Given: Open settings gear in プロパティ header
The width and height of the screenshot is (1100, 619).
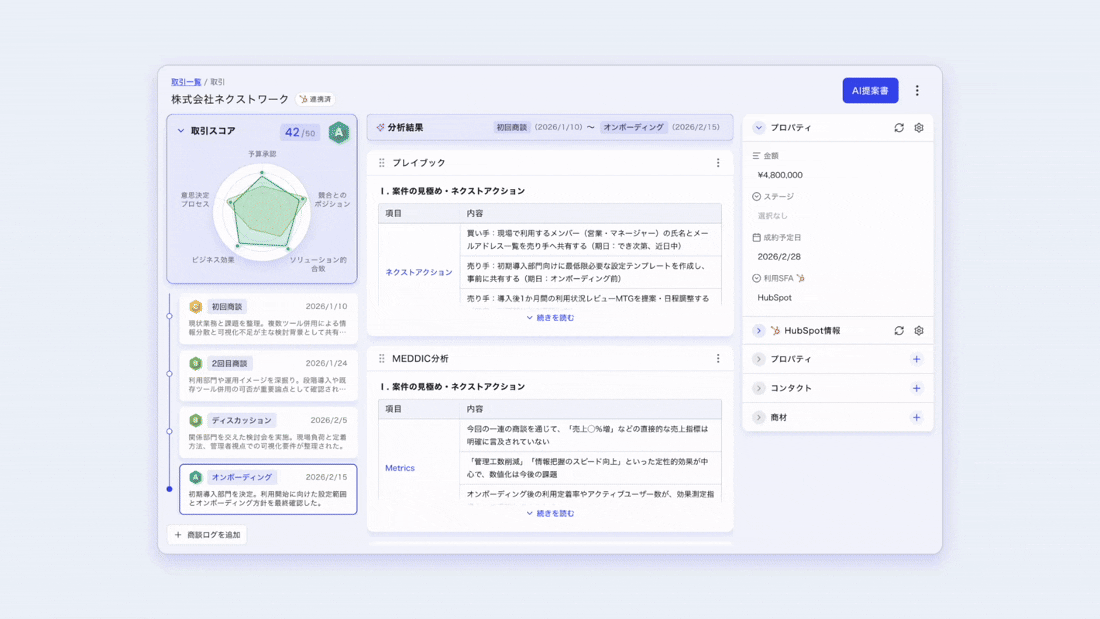Looking at the screenshot, I should [919, 128].
